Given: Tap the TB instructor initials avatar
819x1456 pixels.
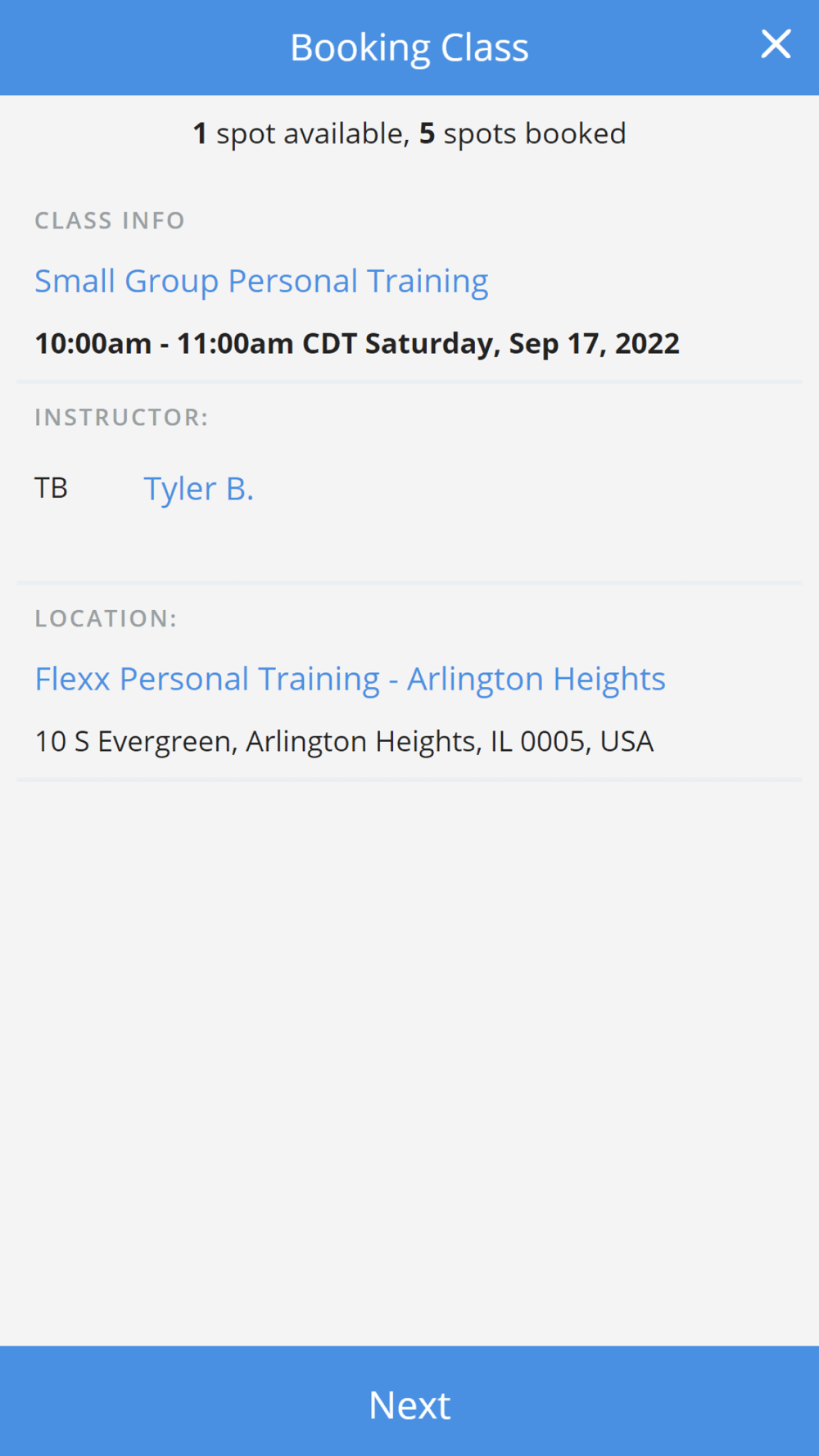Looking at the screenshot, I should [x=51, y=488].
